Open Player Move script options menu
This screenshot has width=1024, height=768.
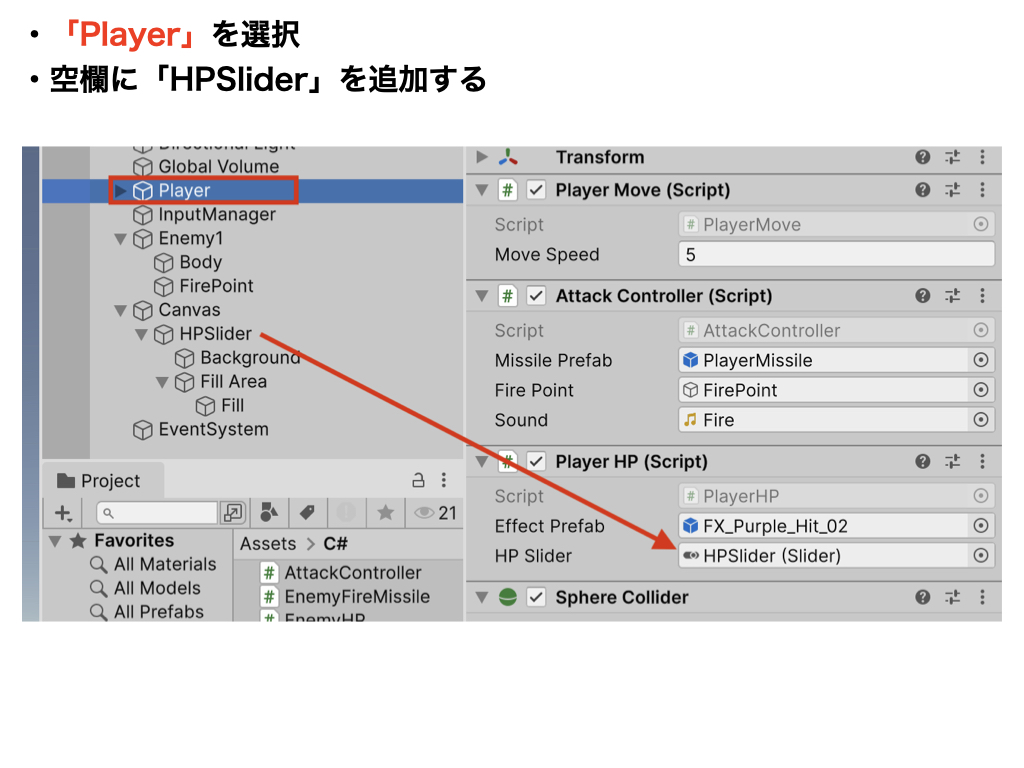tap(982, 189)
